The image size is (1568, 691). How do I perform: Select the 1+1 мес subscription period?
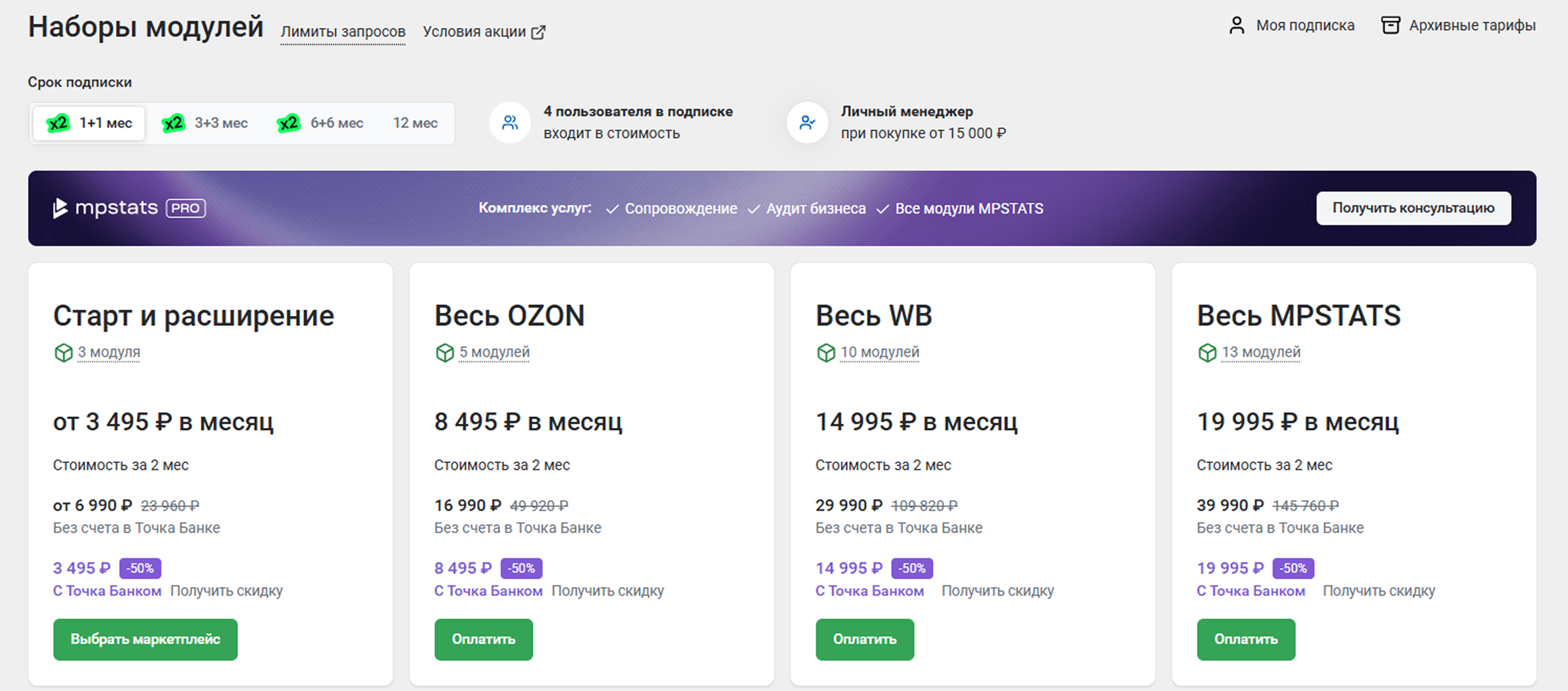tap(90, 124)
